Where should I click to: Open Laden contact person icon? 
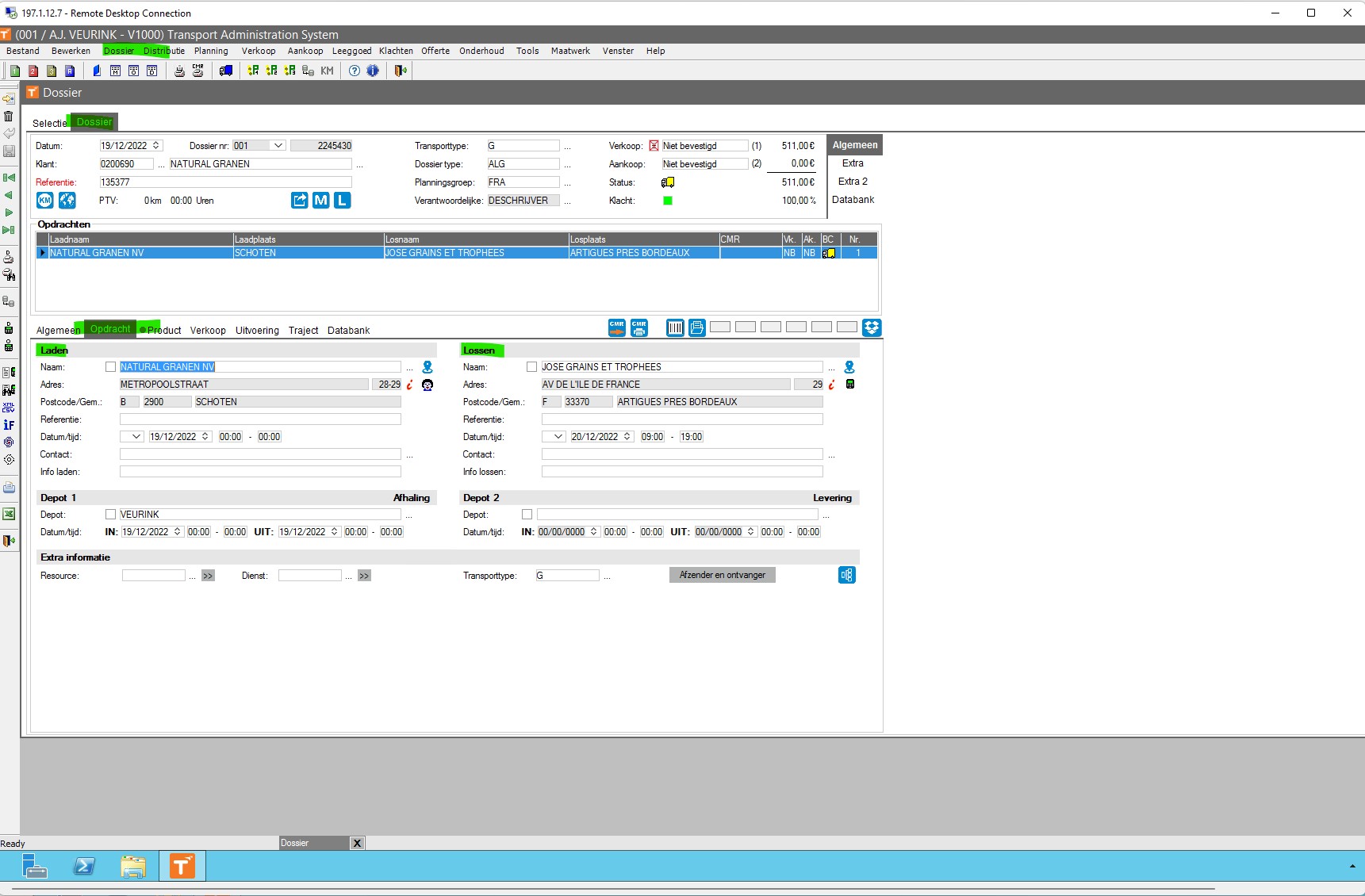pyautogui.click(x=428, y=367)
